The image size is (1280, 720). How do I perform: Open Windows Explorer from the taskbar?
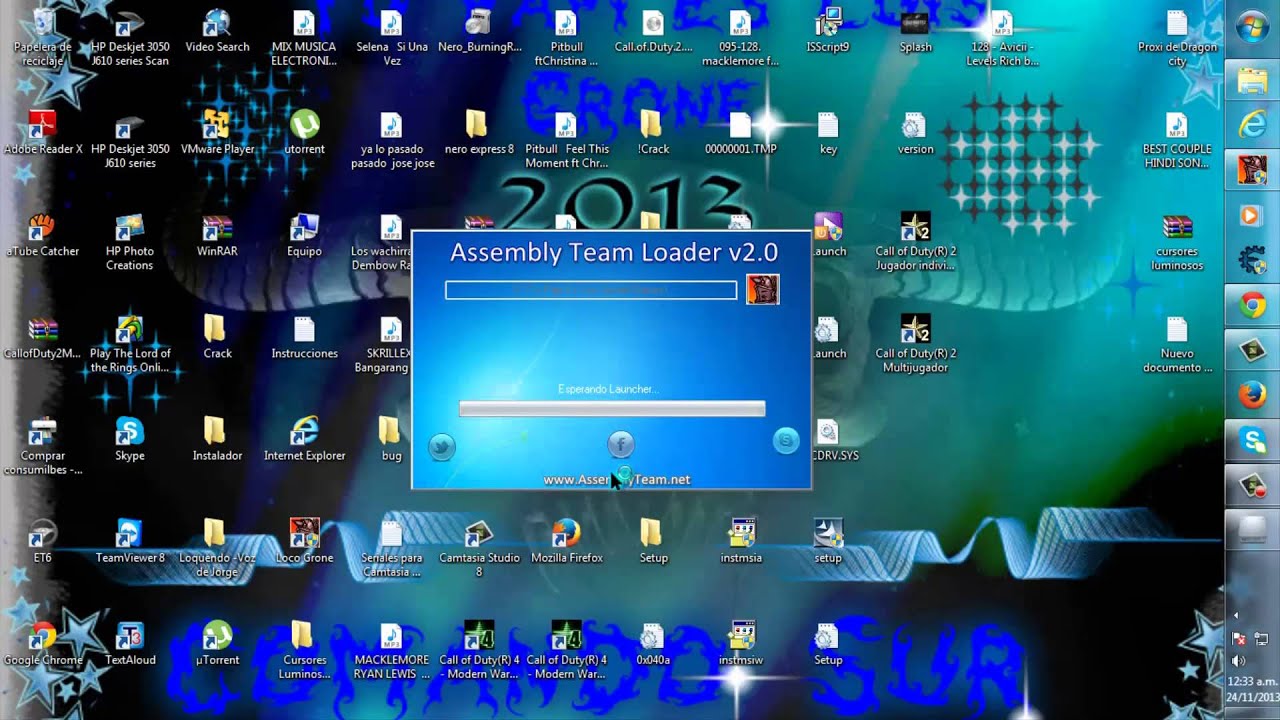(1253, 82)
